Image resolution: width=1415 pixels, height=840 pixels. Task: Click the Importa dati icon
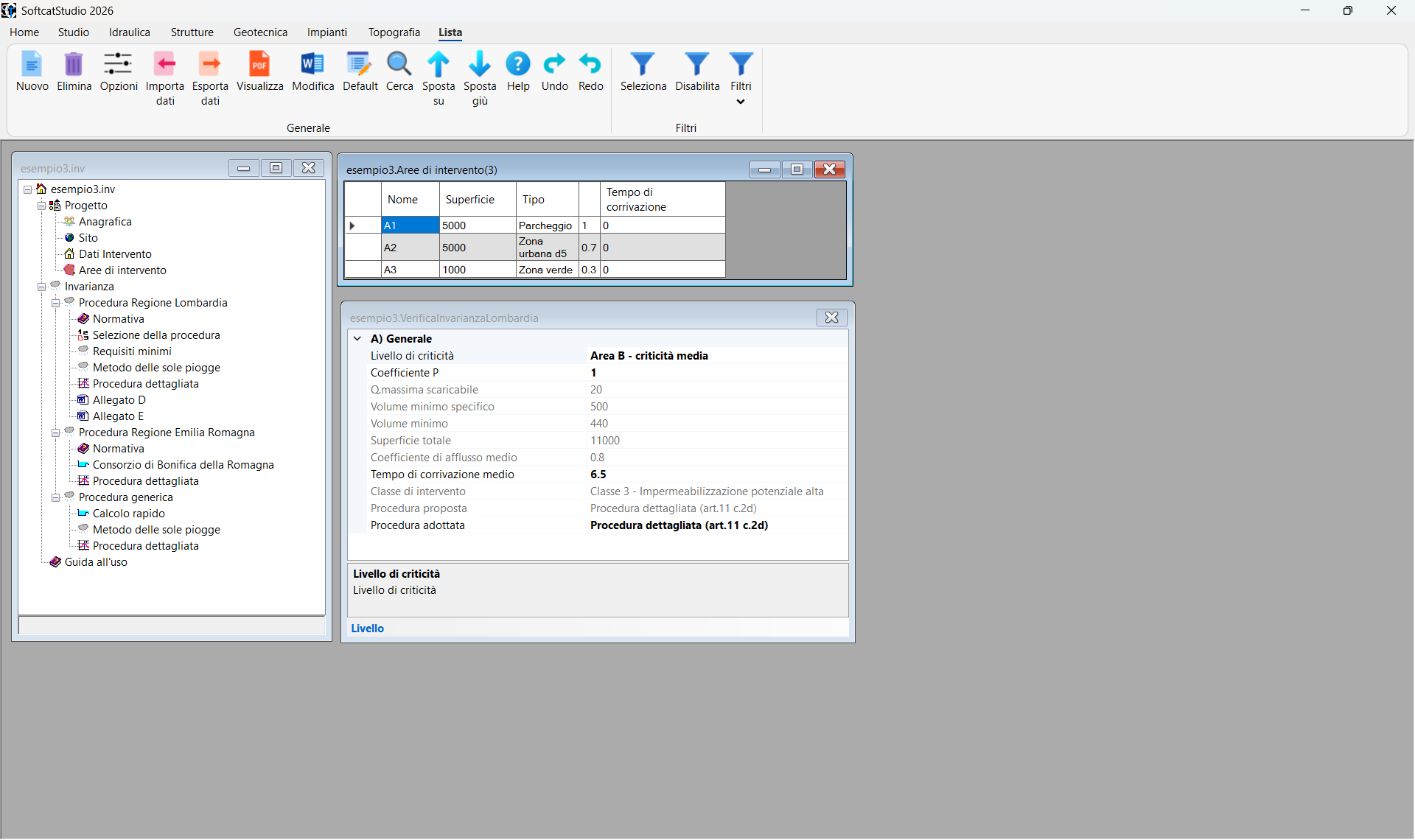coord(164,64)
